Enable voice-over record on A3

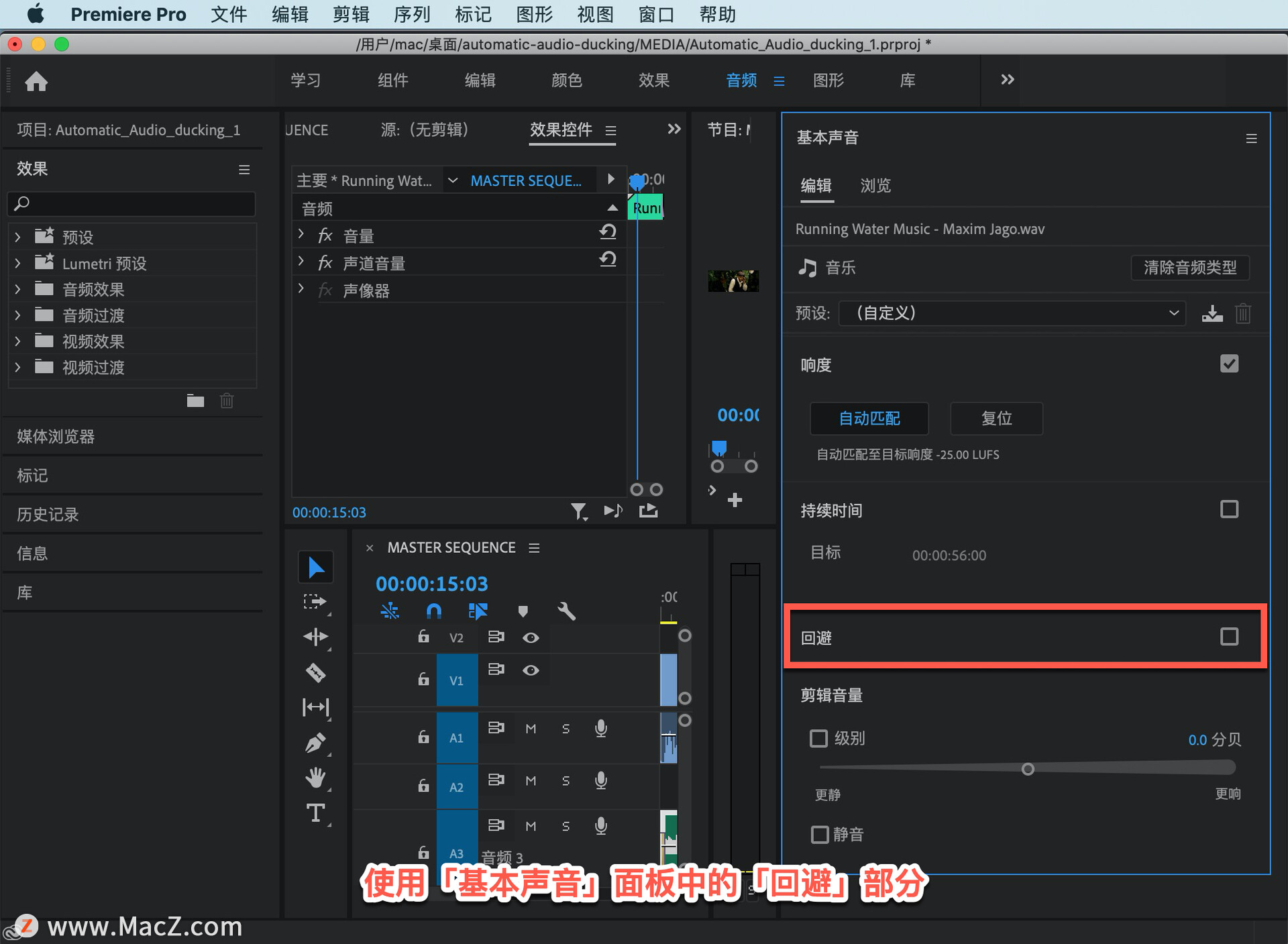pos(601,826)
